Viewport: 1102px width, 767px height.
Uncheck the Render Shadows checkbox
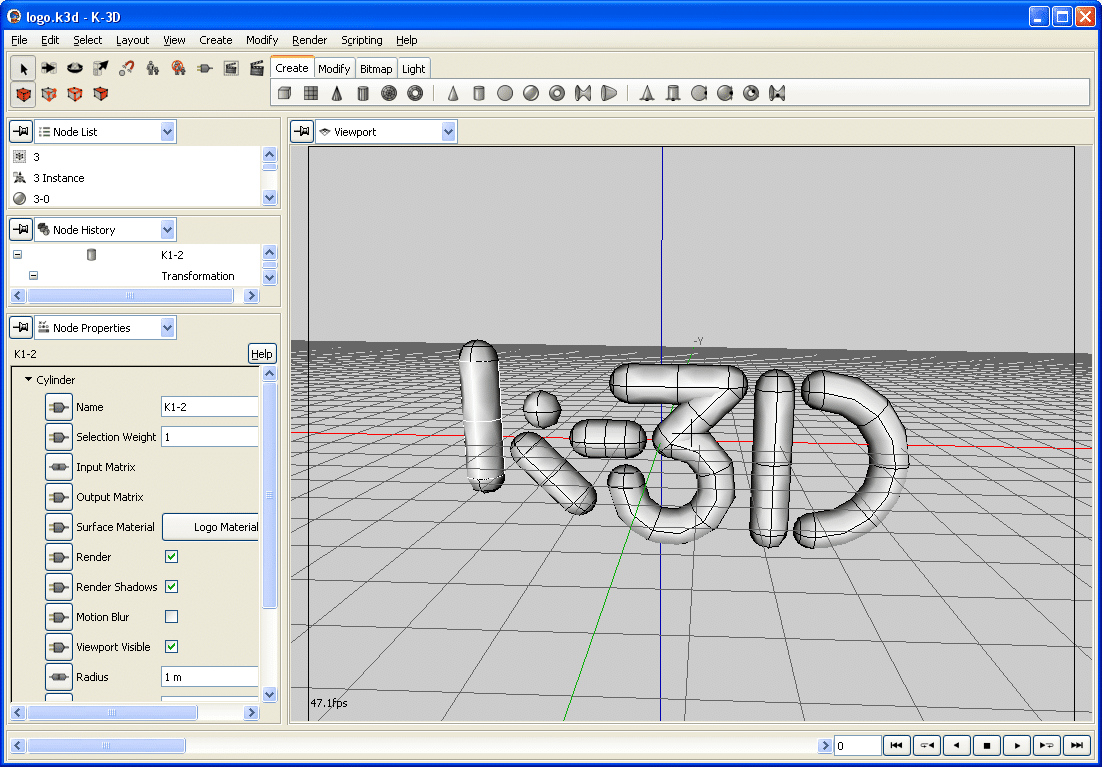point(171,587)
